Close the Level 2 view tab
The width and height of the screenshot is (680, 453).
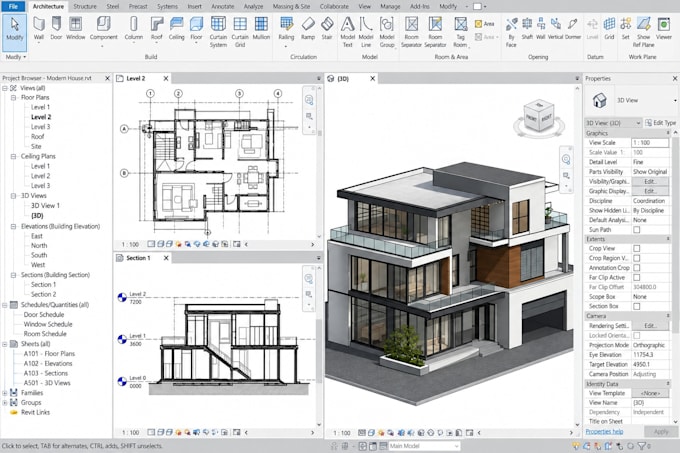pyautogui.click(x=166, y=78)
